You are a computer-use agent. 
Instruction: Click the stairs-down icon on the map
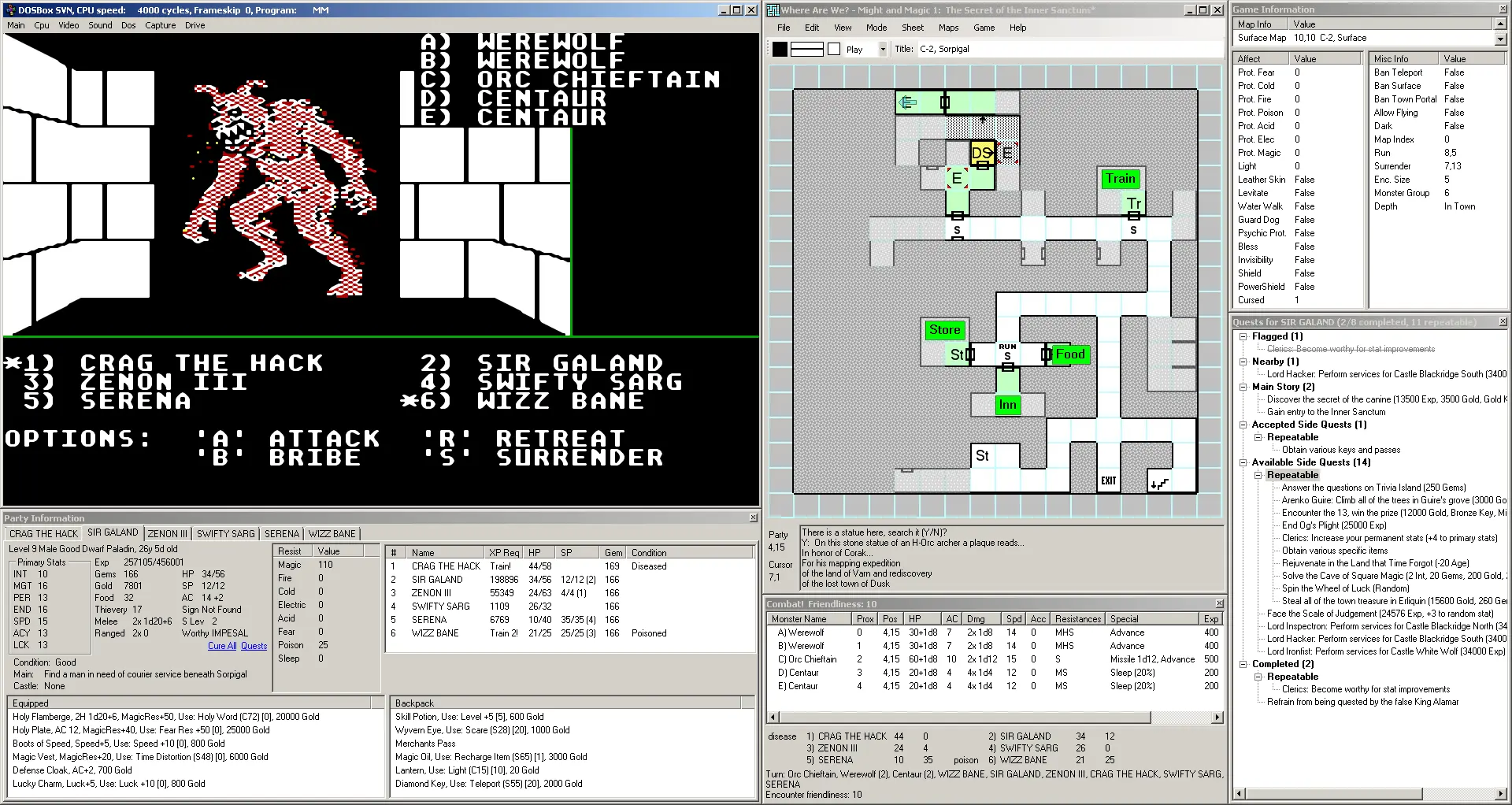click(1159, 482)
